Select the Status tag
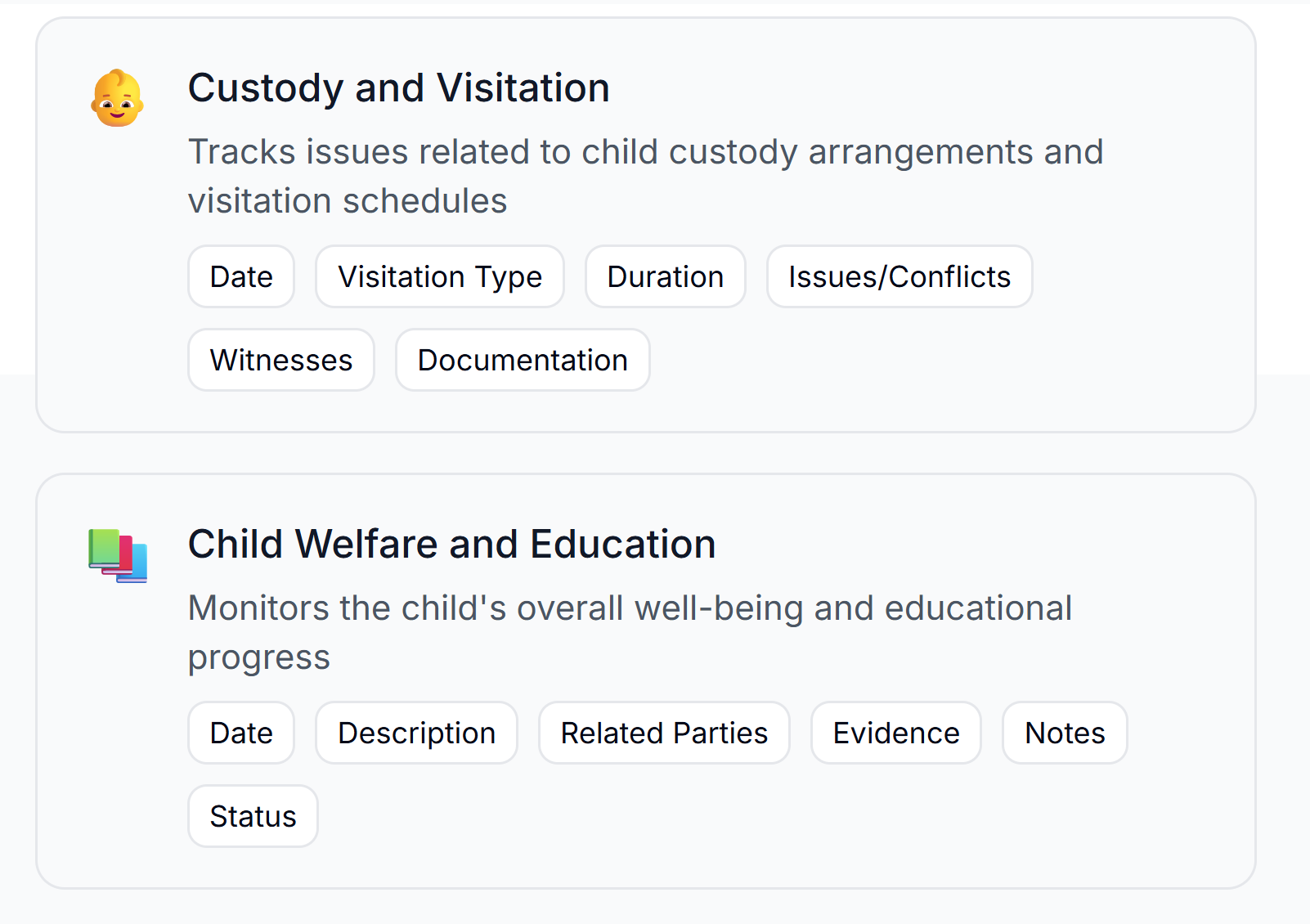 [253, 816]
